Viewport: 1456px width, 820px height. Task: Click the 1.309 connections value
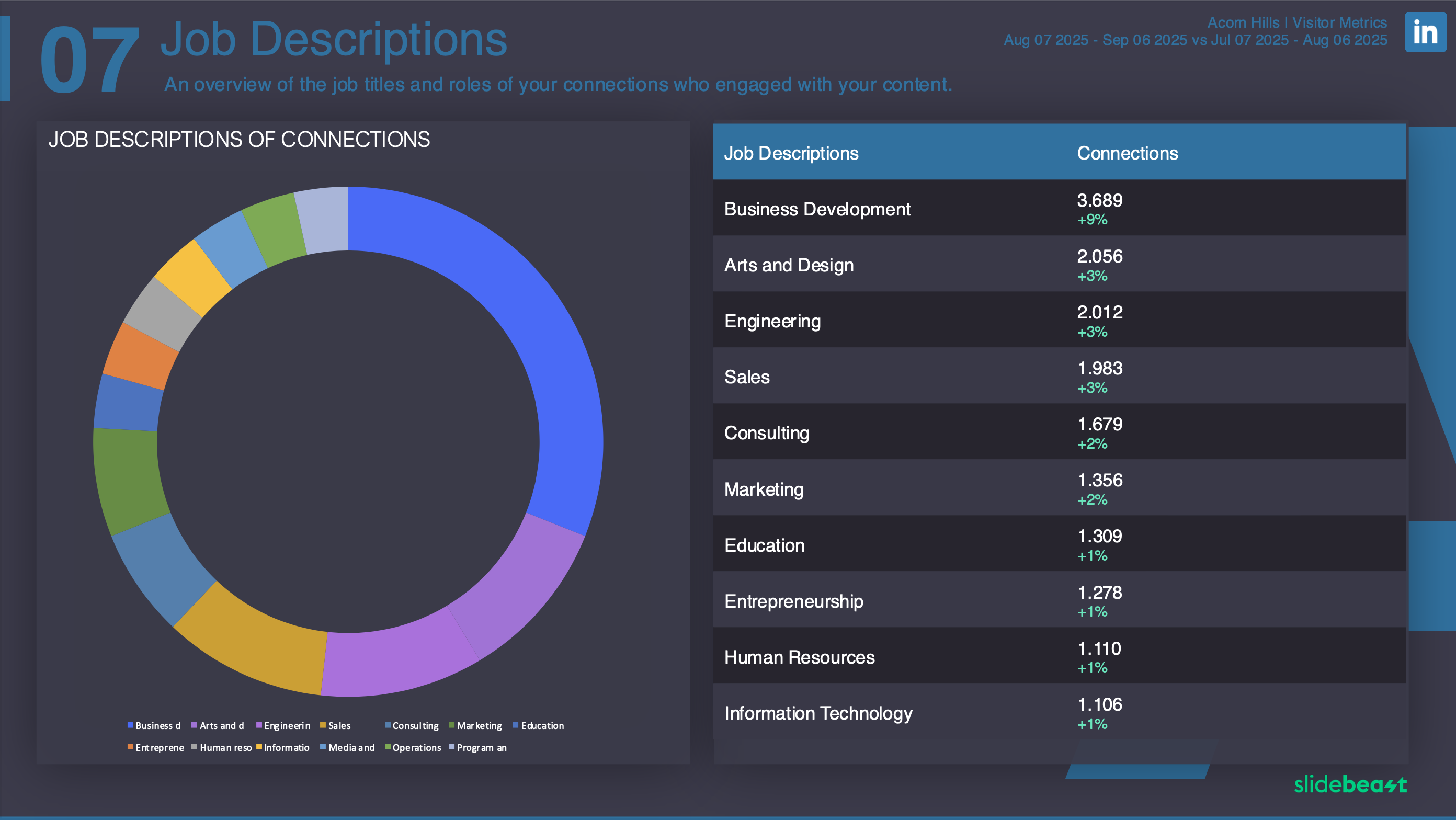click(1099, 536)
